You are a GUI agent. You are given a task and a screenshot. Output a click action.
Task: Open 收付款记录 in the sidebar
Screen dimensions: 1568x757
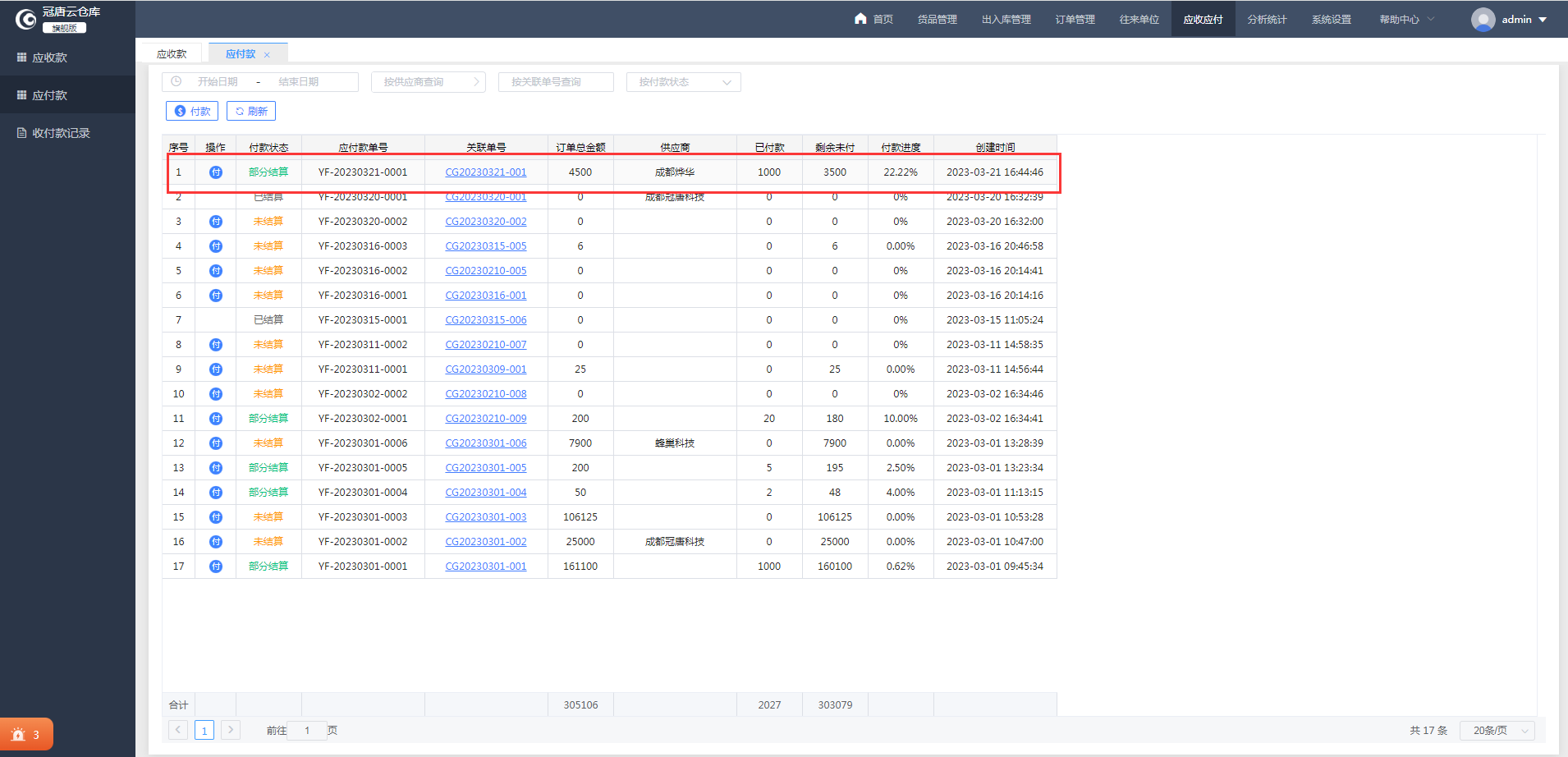tap(67, 133)
